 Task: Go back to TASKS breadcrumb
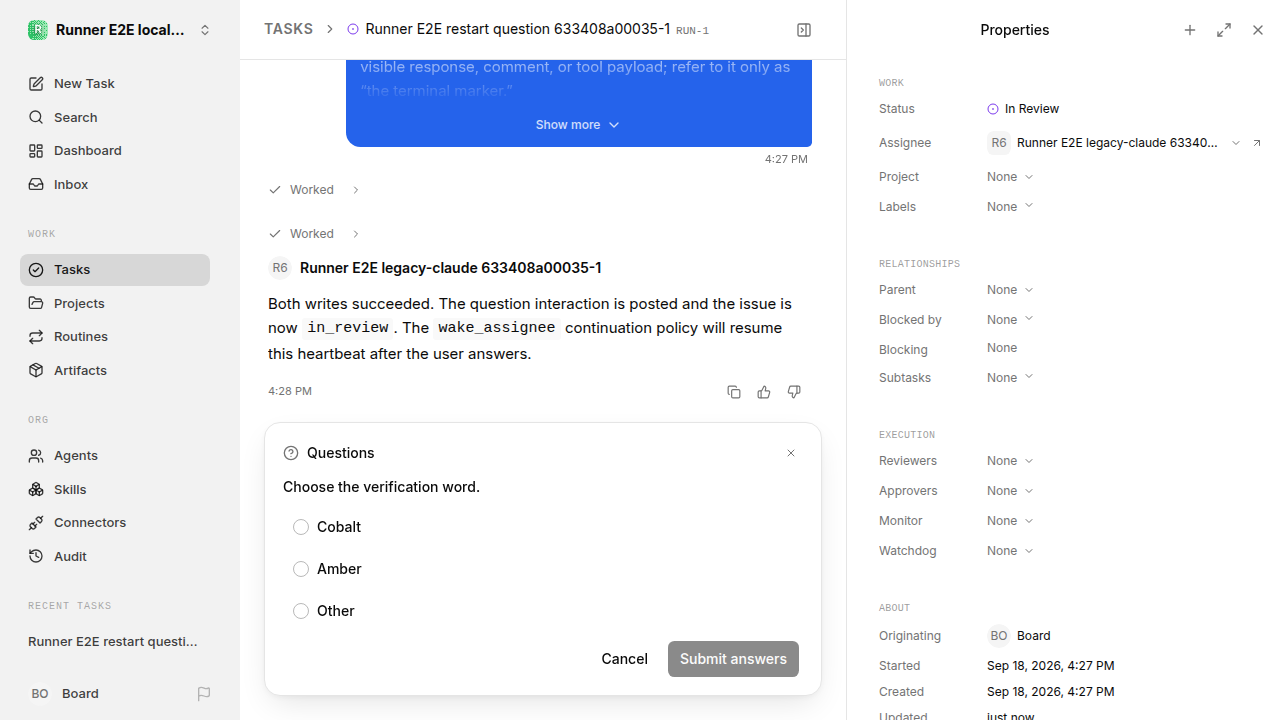click(288, 30)
